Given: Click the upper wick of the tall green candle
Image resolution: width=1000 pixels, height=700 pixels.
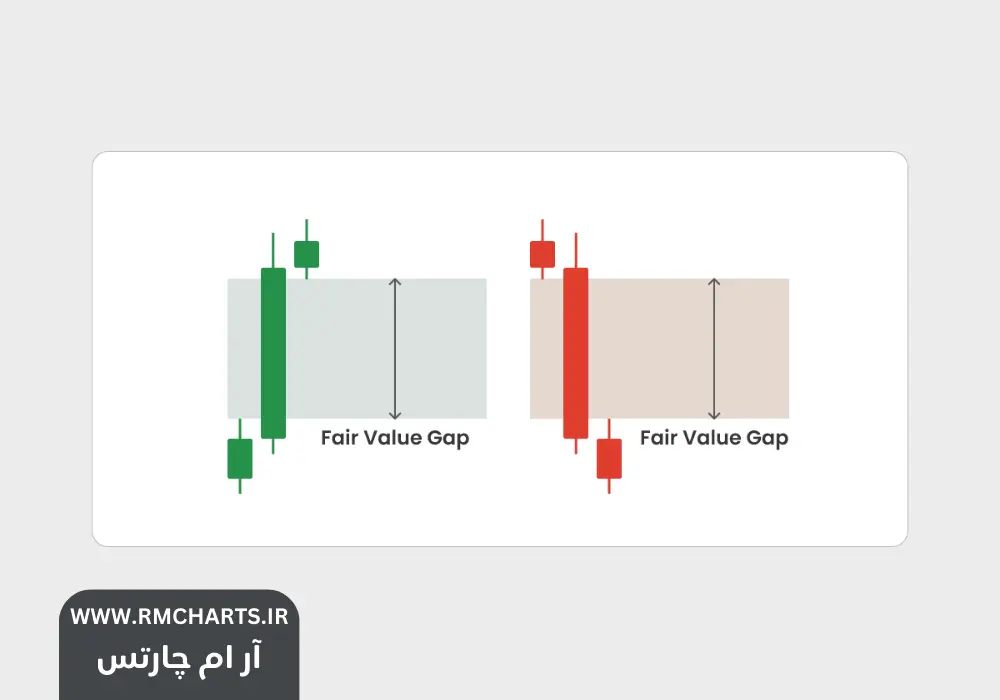Looking at the screenshot, I should tap(273, 250).
